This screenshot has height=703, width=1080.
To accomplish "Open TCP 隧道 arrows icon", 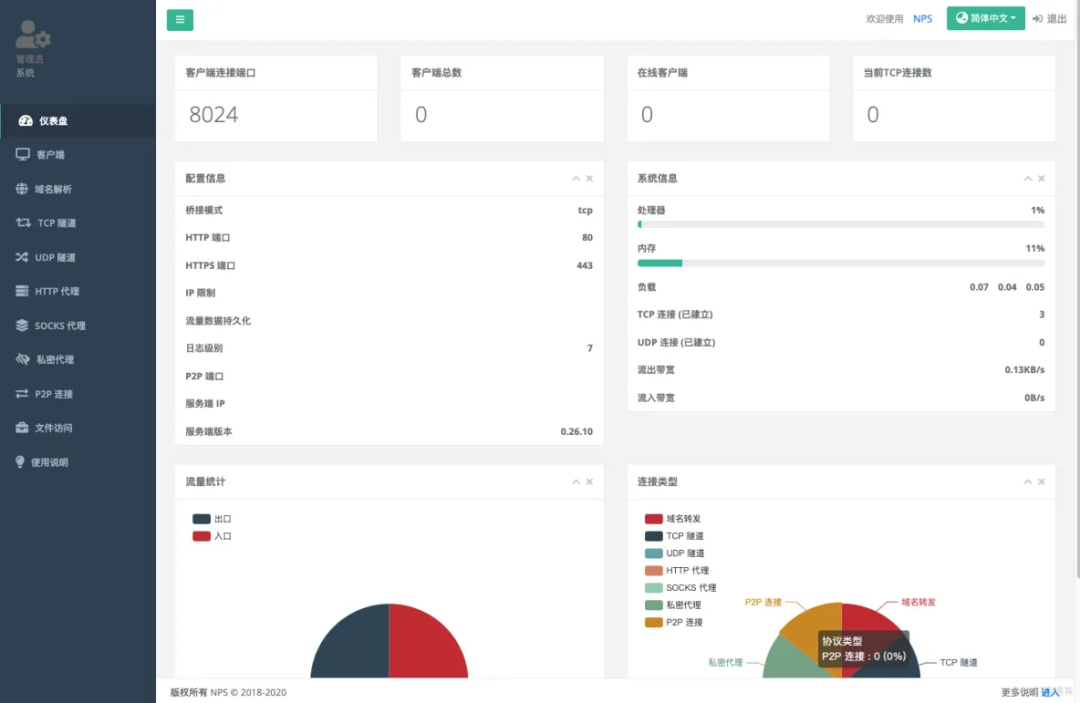I will pos(23,222).
